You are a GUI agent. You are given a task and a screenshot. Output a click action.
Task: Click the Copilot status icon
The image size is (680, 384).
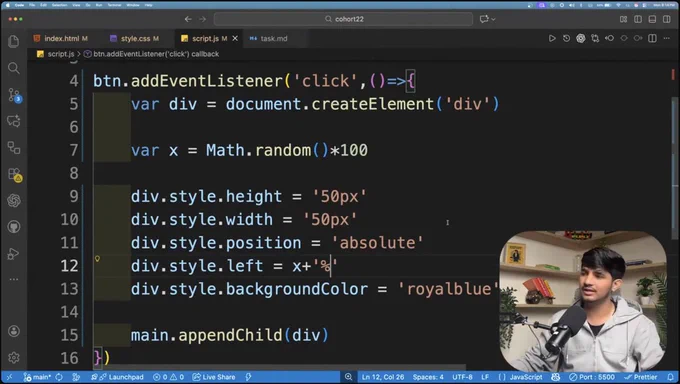tap(555, 377)
